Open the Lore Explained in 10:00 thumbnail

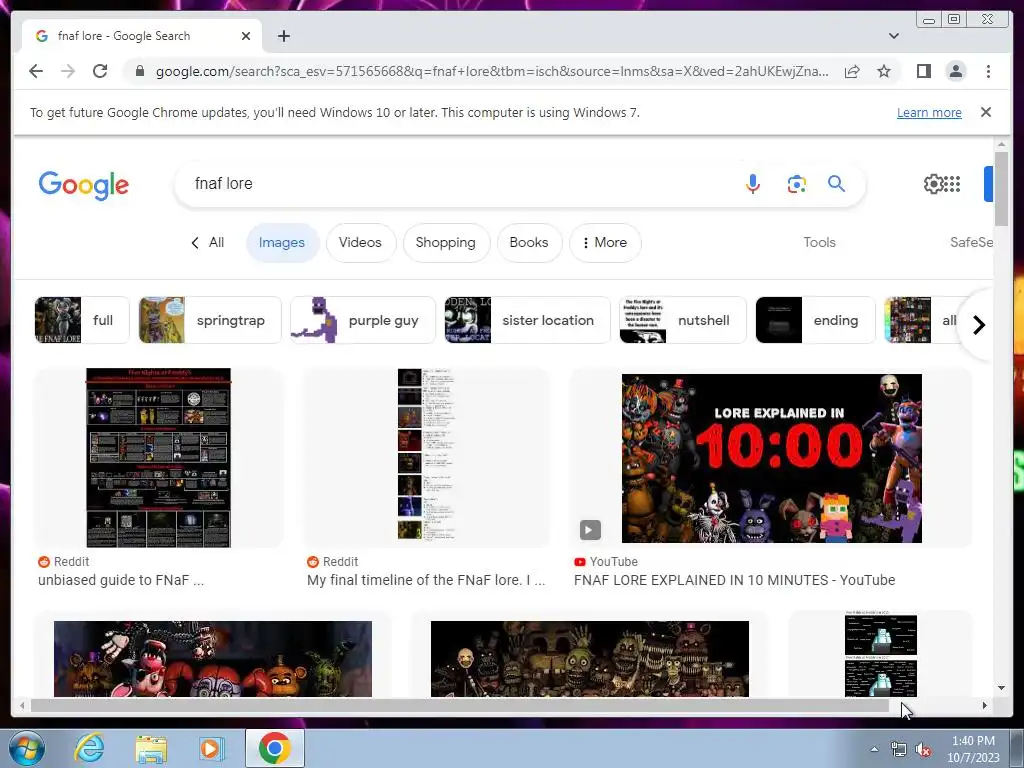771,458
